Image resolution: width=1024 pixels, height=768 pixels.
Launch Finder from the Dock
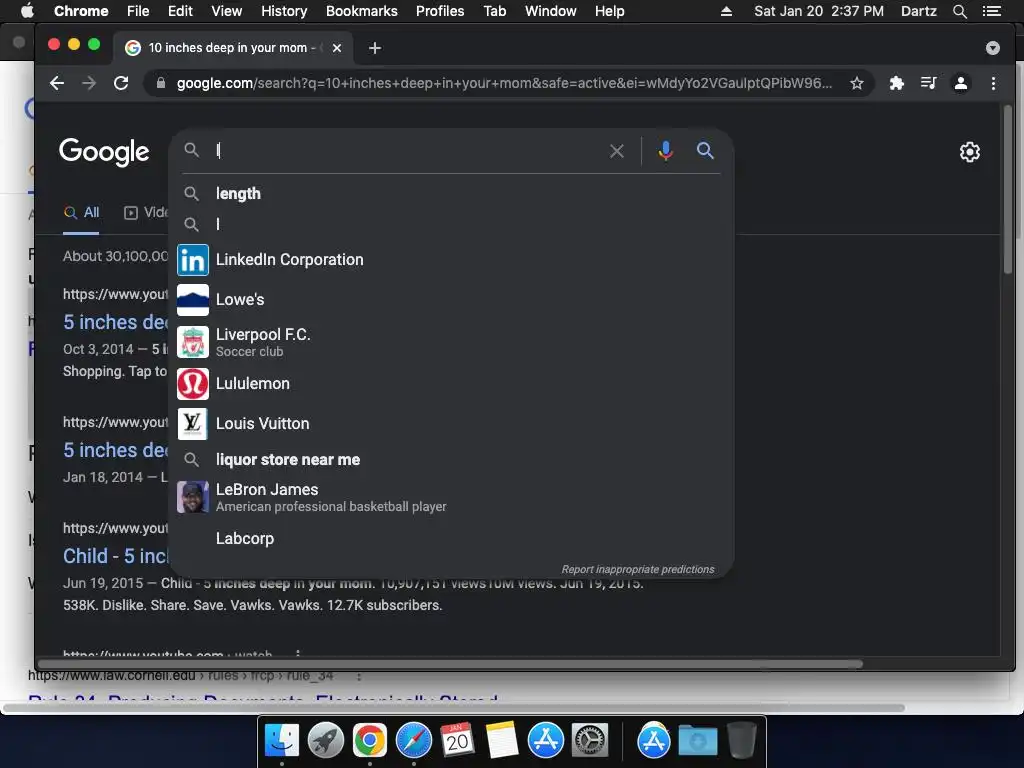click(x=281, y=741)
